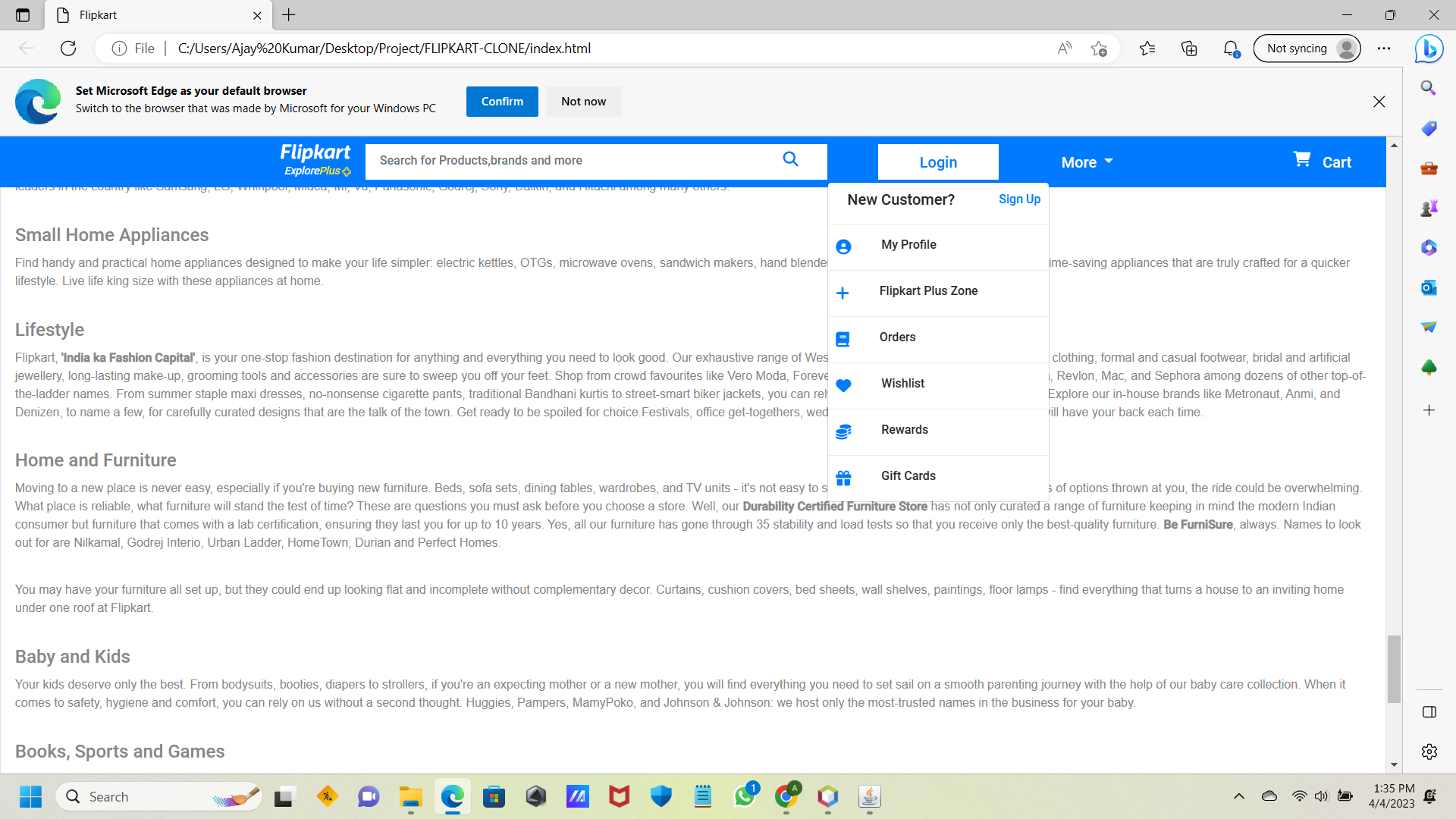Open browser notifications bell

click(x=1230, y=48)
